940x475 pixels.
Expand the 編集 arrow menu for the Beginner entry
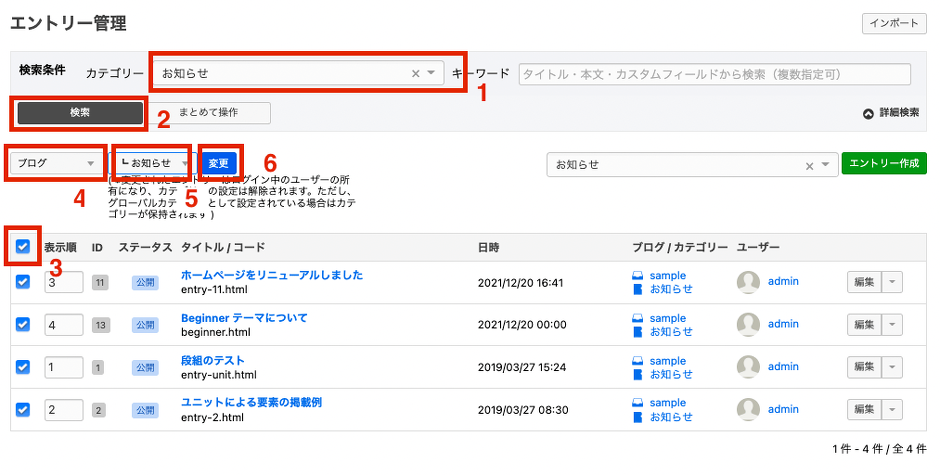(x=893, y=325)
